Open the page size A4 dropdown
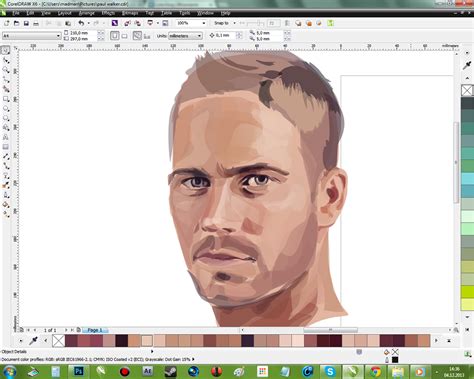Image resolution: width=474 pixels, height=379 pixels. click(58, 36)
